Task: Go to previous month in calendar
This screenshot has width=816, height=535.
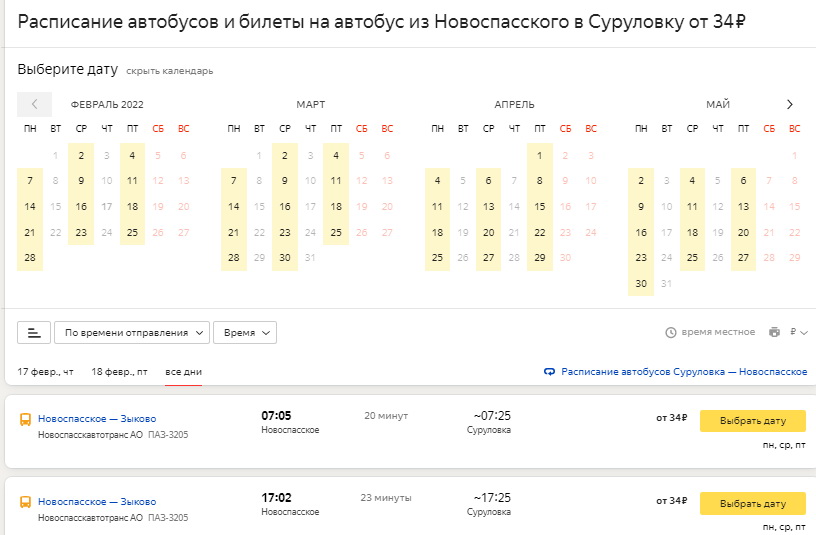Action: click(34, 104)
